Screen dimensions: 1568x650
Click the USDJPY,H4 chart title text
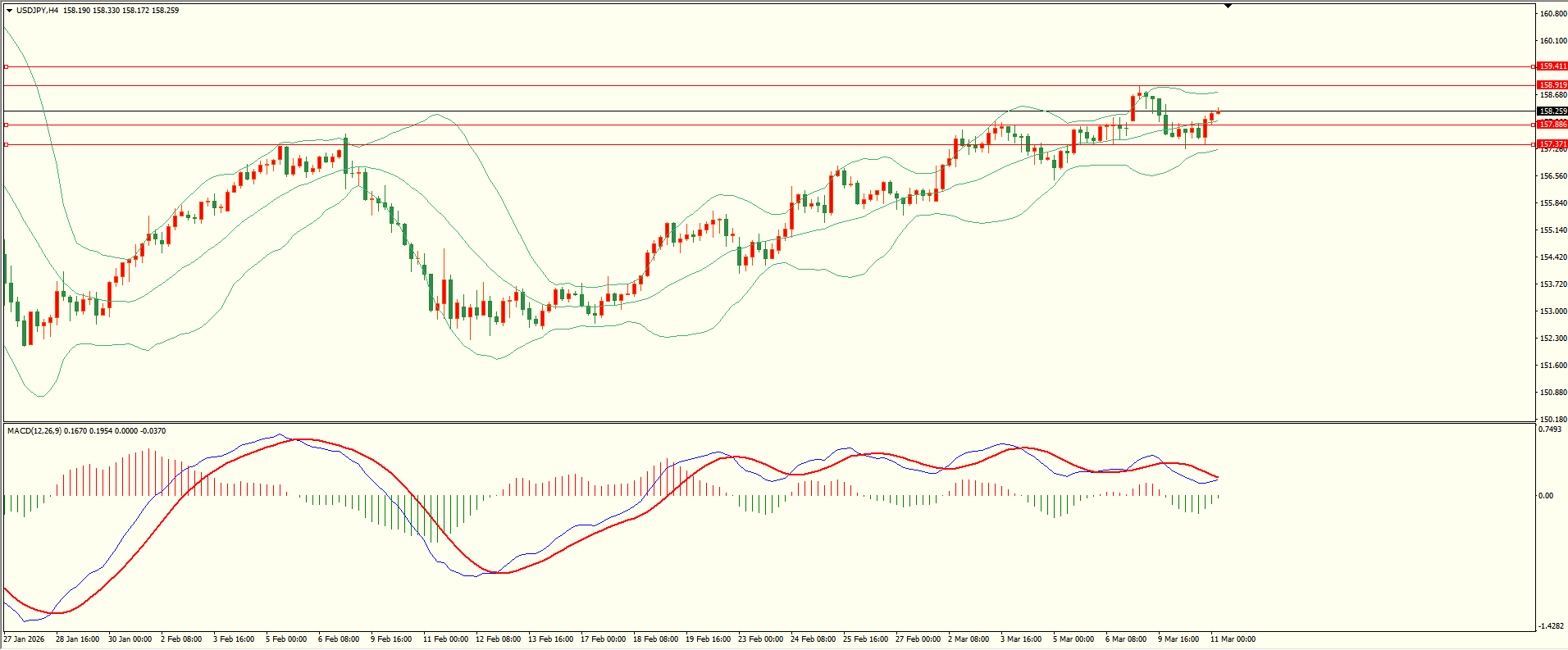[x=37, y=11]
